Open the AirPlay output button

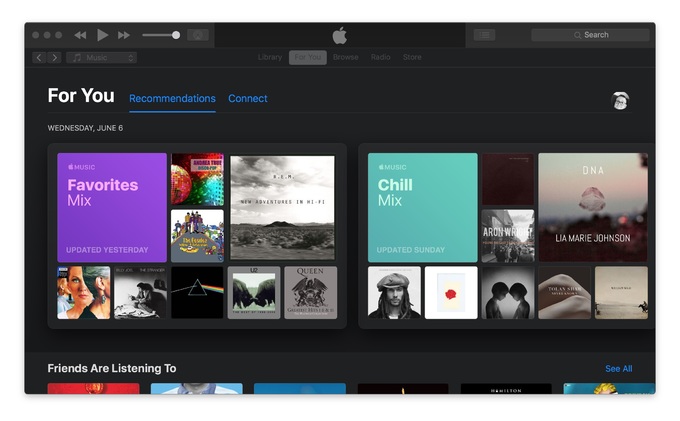(x=198, y=35)
